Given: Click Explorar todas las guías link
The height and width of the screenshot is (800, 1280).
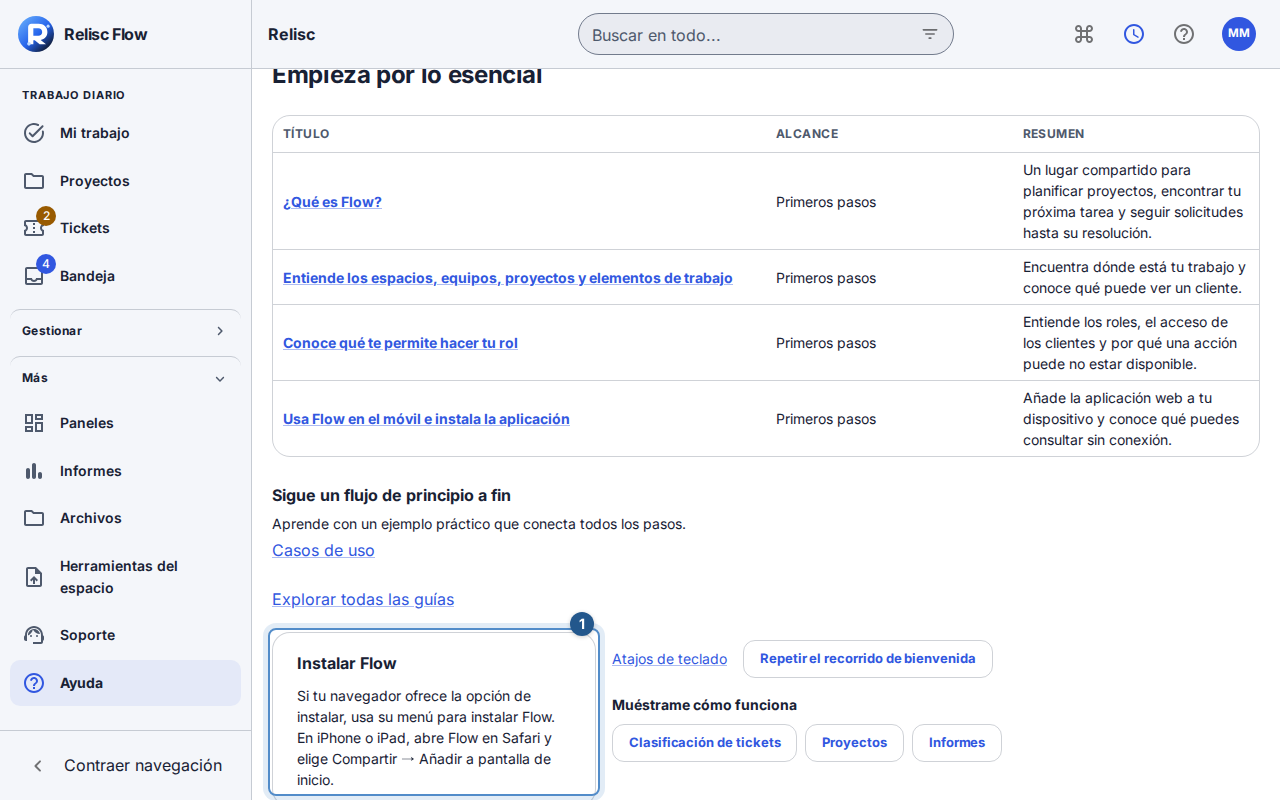Looking at the screenshot, I should pos(363,600).
